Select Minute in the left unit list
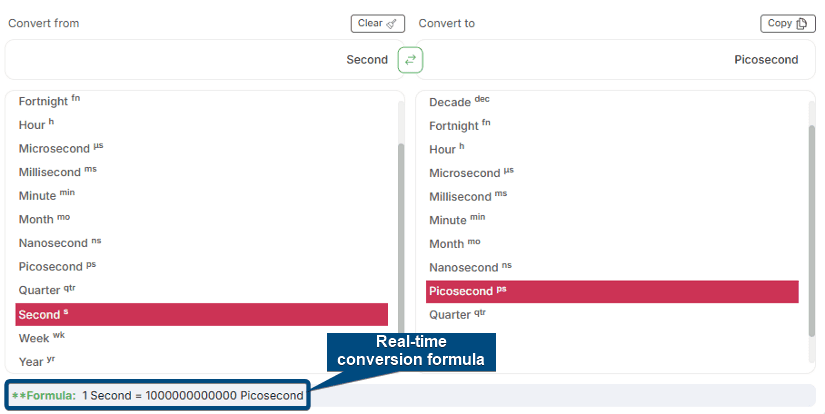This screenshot has height=414, width=825. point(38,195)
